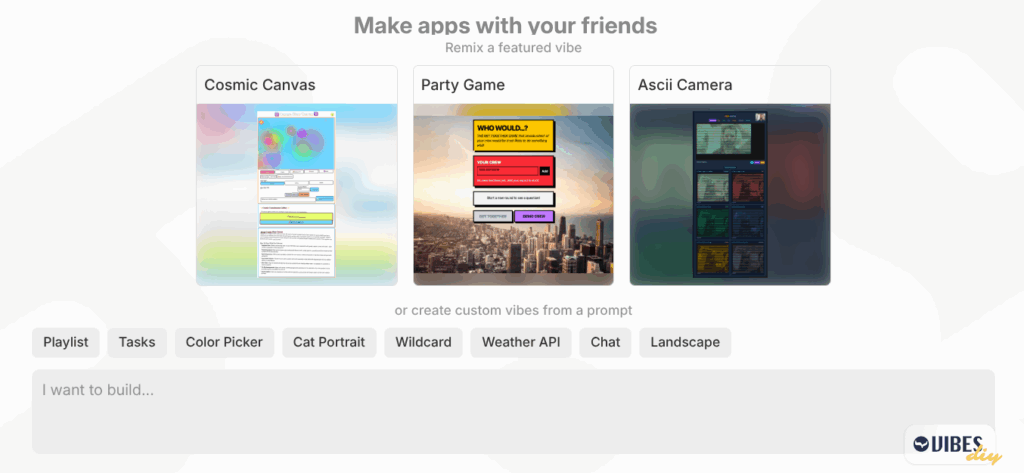Click the Vibes DIY logo icon
This screenshot has width=1024, height=473.
pyautogui.click(x=950, y=445)
